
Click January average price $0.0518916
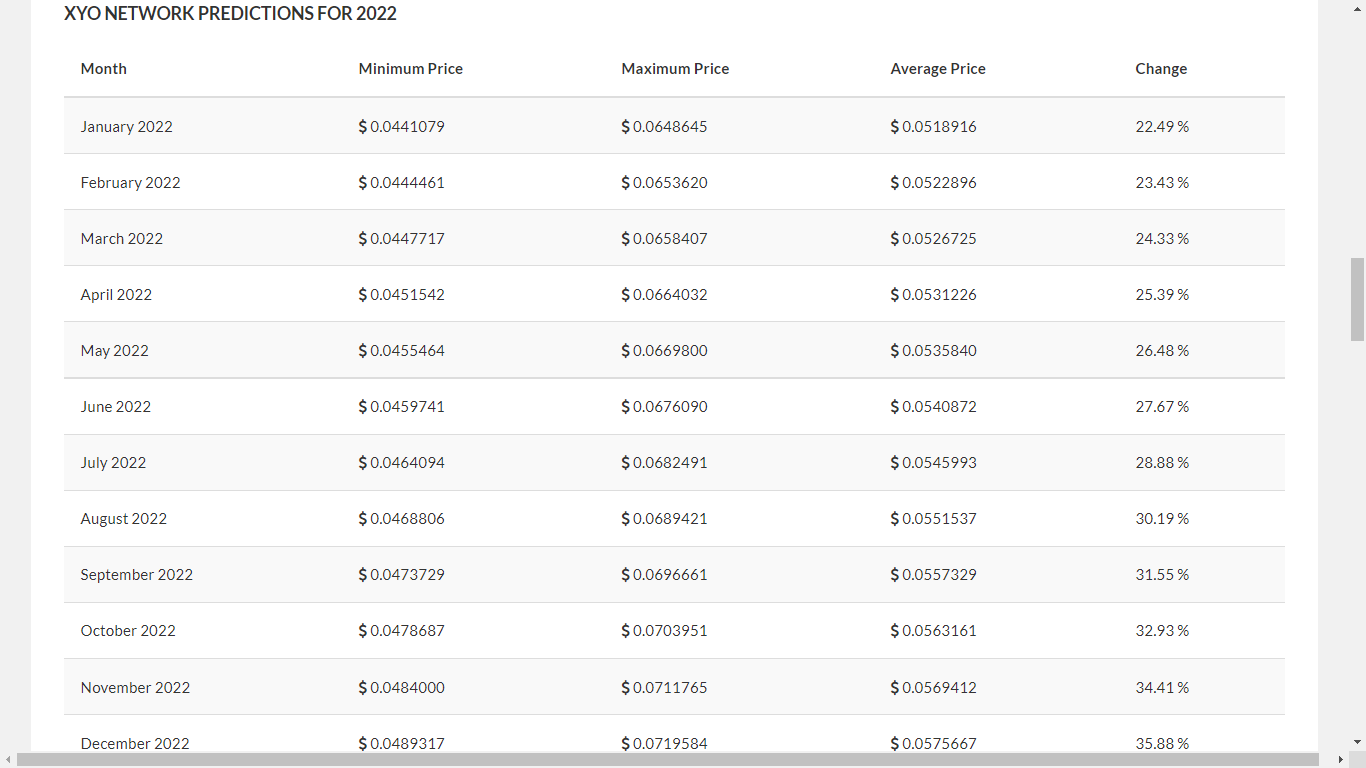[x=934, y=127]
